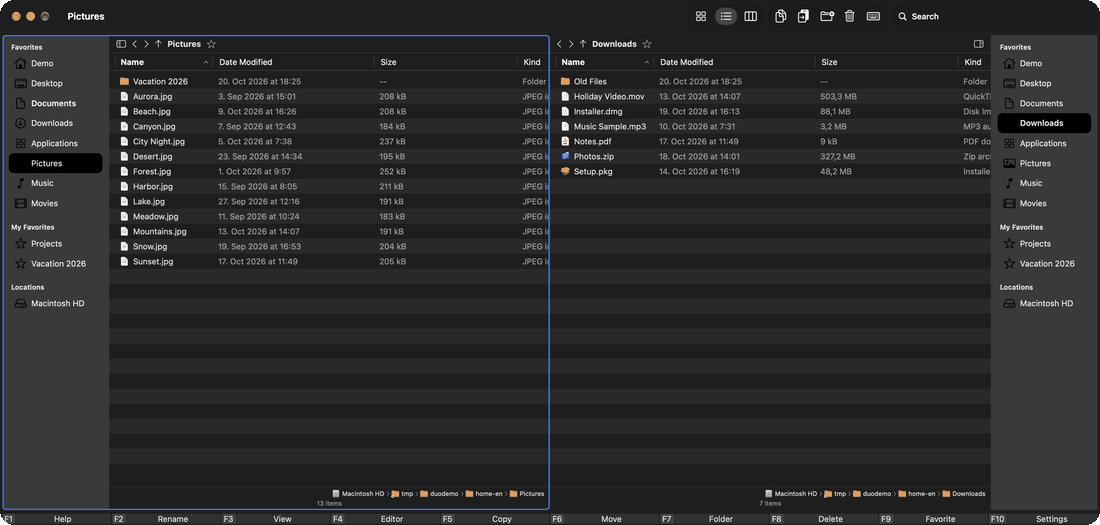Select Setup.pkg file

(772, 171)
